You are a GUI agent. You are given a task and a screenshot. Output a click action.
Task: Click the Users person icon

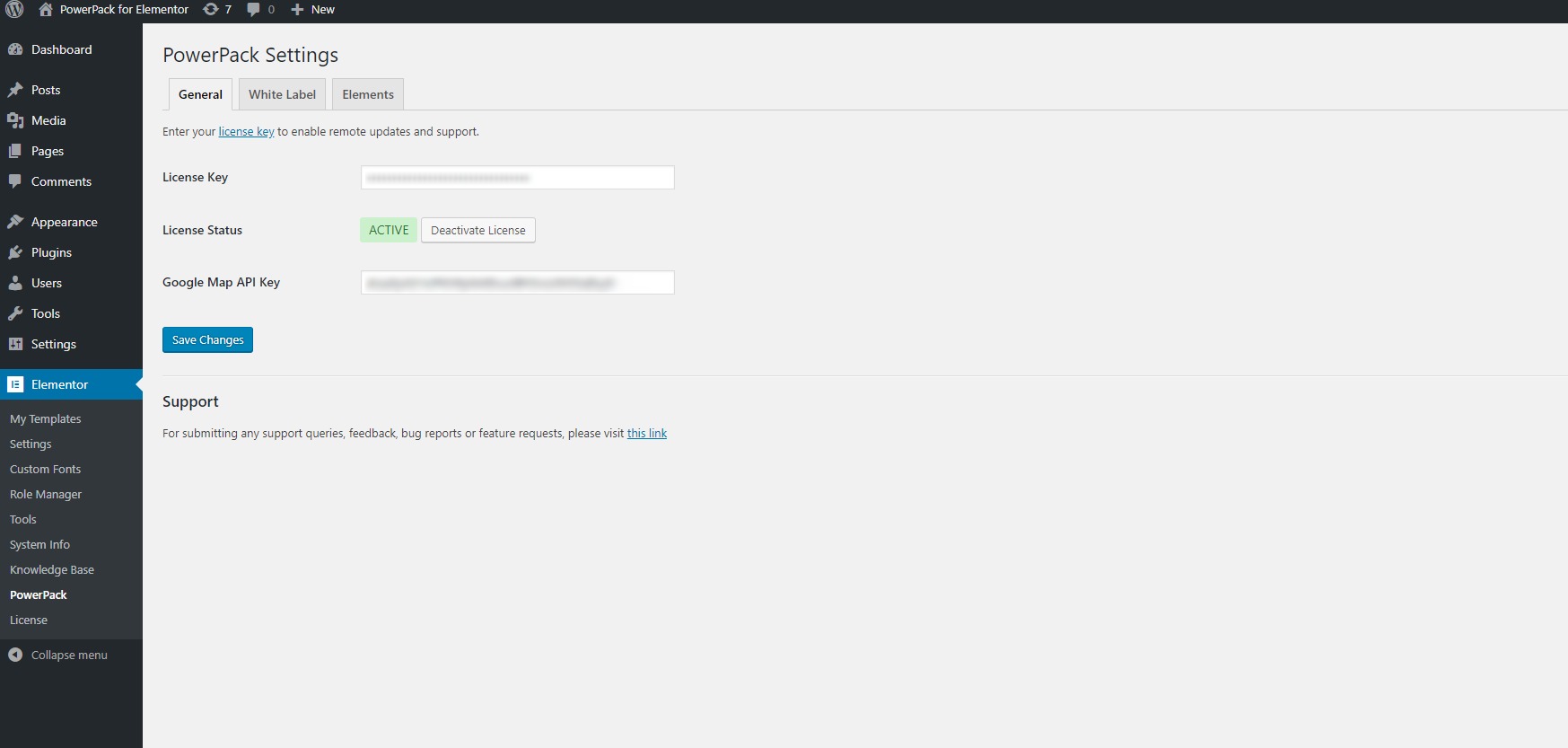pyautogui.click(x=15, y=283)
